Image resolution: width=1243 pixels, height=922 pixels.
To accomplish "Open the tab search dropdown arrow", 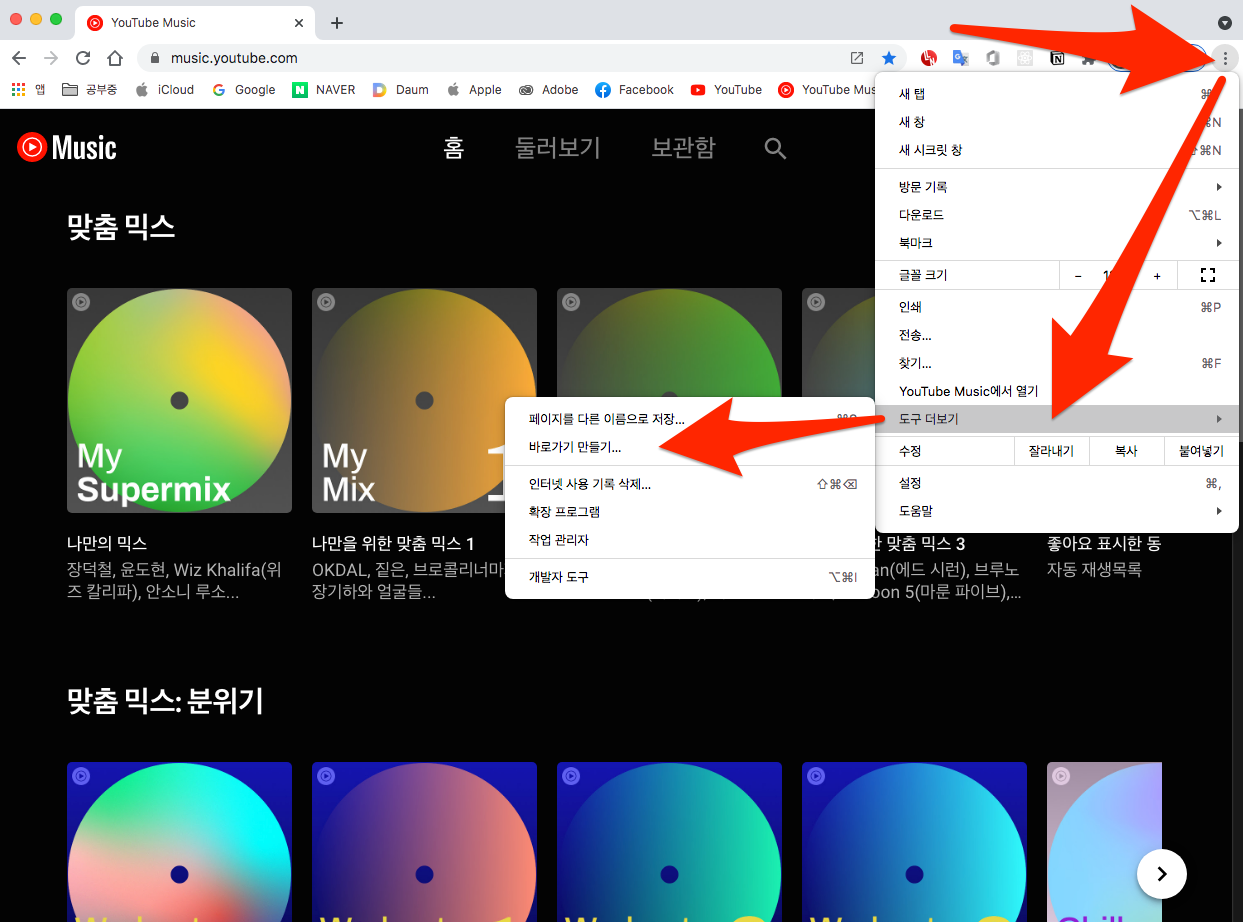I will coord(1225,22).
